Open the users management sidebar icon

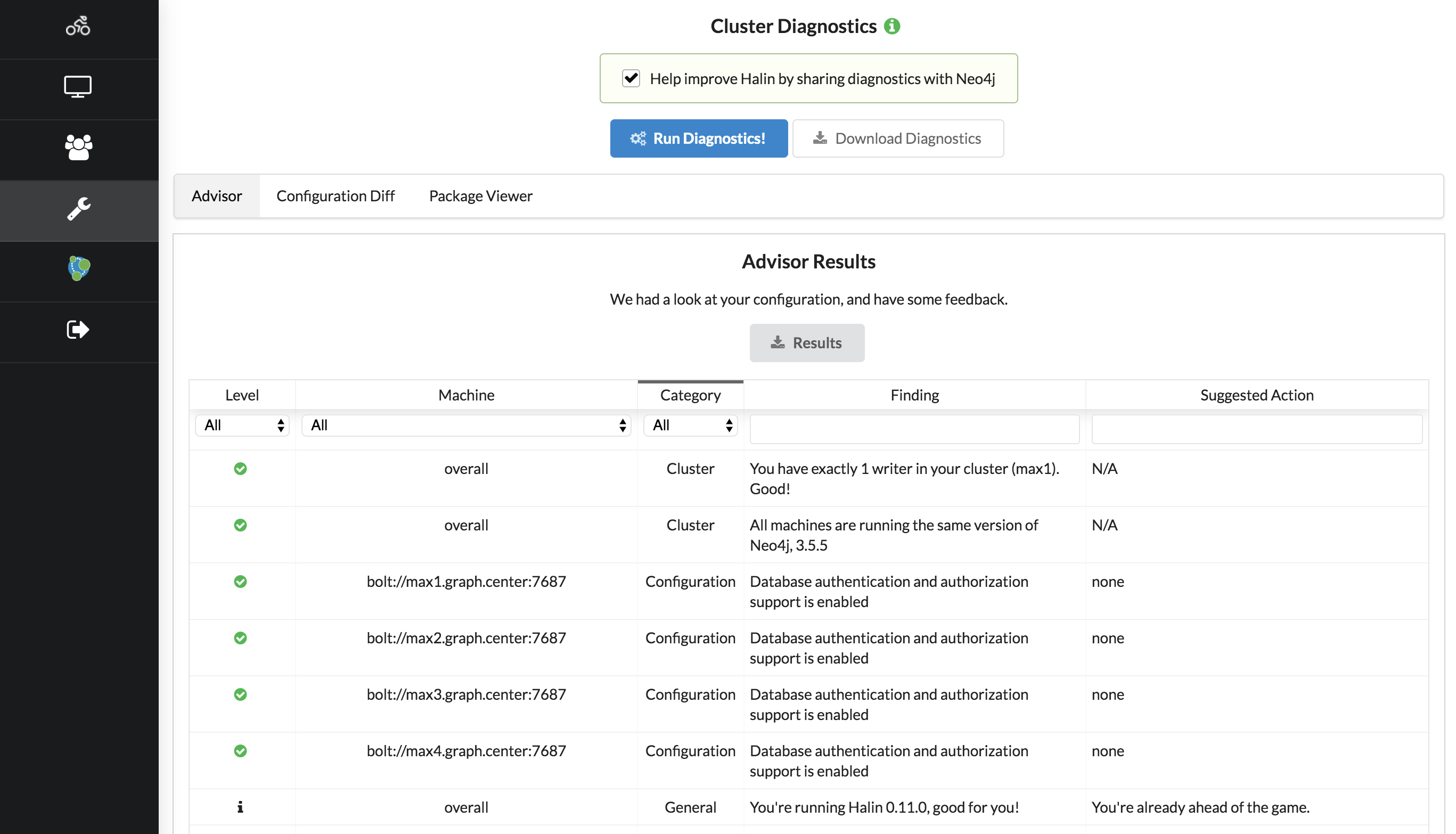click(x=78, y=147)
